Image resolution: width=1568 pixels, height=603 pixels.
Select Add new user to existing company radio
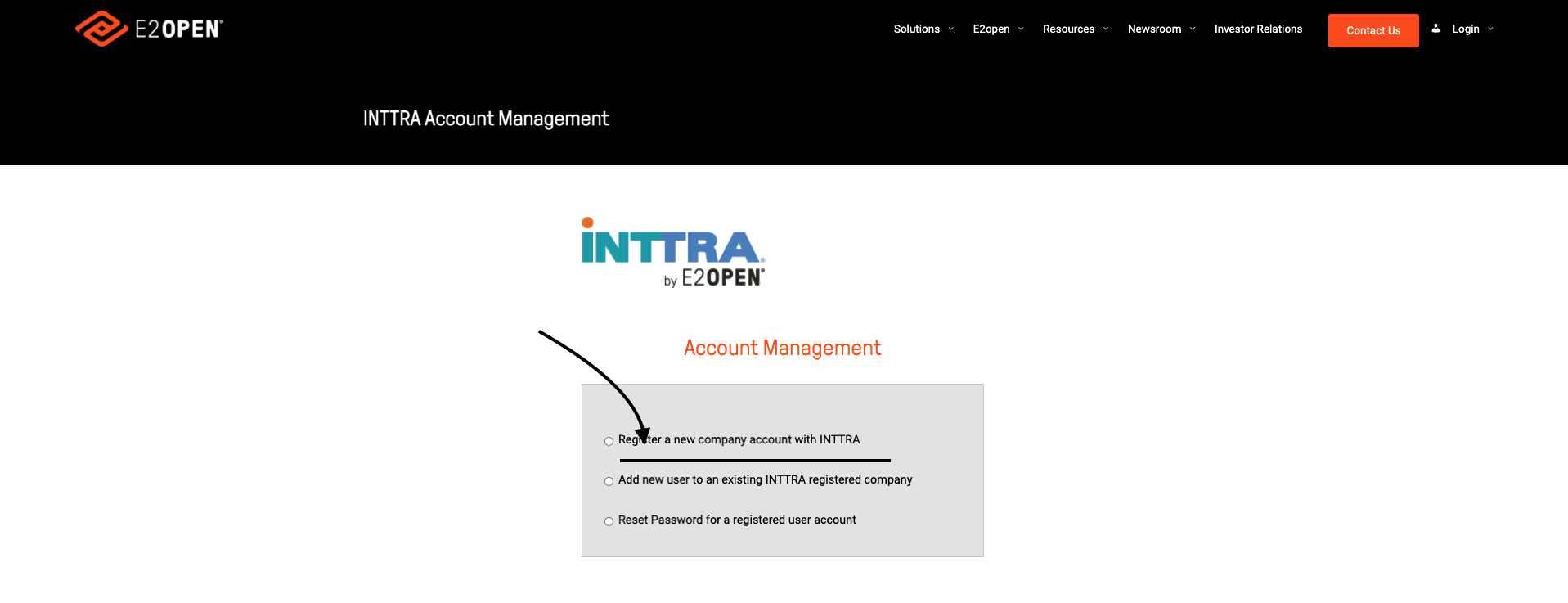pos(609,481)
